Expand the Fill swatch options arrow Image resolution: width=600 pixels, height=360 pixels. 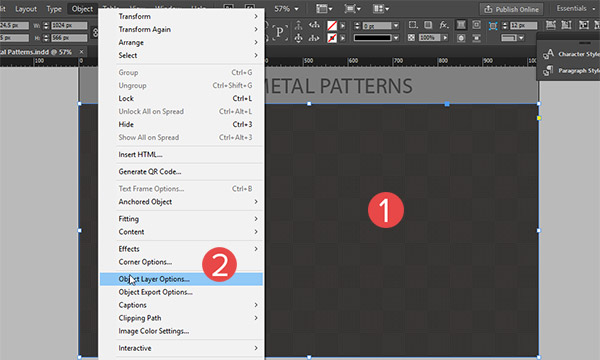point(343,26)
